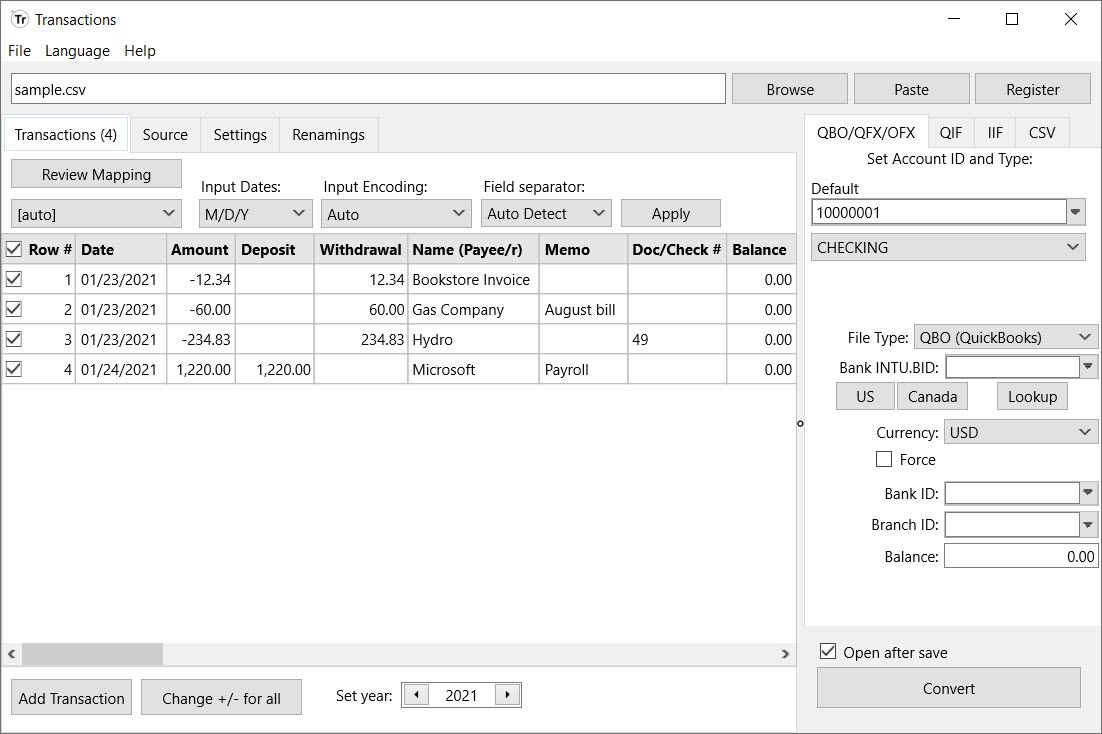Viewport: 1102px width, 734px height.
Task: Enable the Force currency checkbox
Action: click(x=884, y=460)
